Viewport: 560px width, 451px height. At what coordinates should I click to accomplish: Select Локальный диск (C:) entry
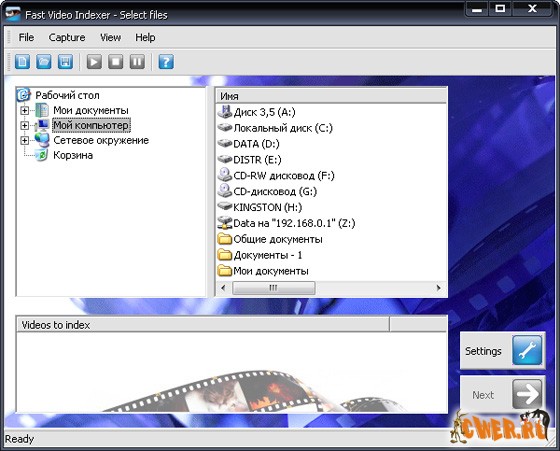click(x=283, y=128)
